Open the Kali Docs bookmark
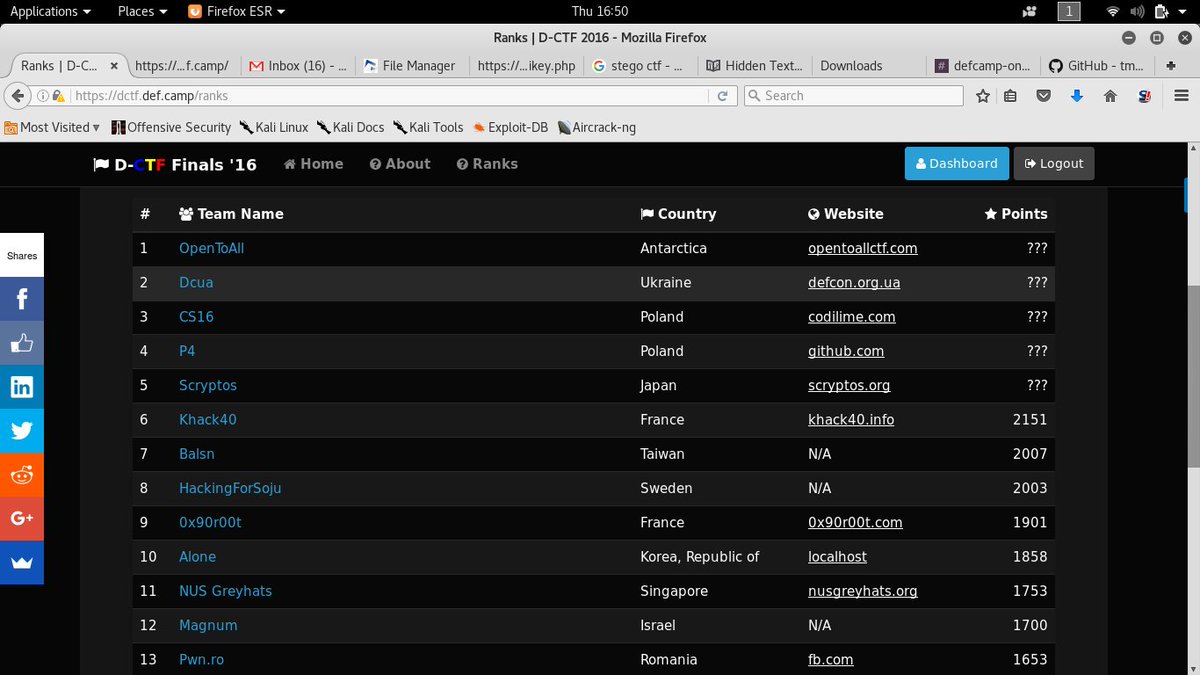Image resolution: width=1200 pixels, height=675 pixels. 351,127
